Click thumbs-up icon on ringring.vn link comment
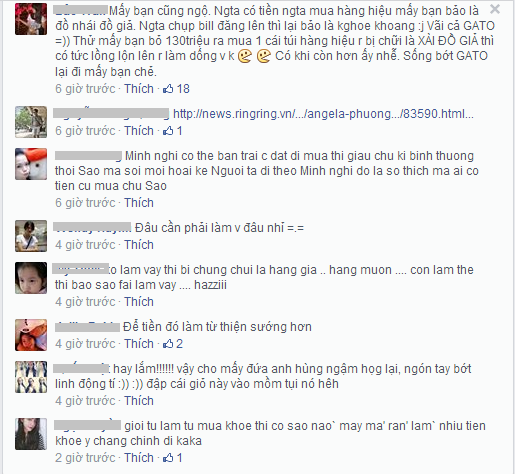 click(x=168, y=131)
